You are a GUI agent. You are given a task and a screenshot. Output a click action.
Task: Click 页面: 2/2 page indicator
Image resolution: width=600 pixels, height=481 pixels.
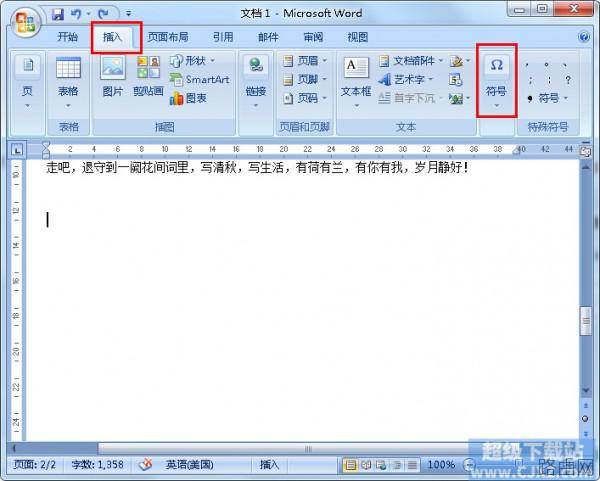click(x=35, y=465)
